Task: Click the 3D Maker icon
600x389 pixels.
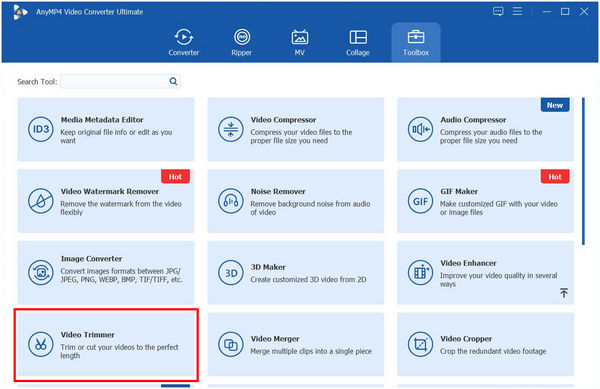Action: tap(231, 273)
